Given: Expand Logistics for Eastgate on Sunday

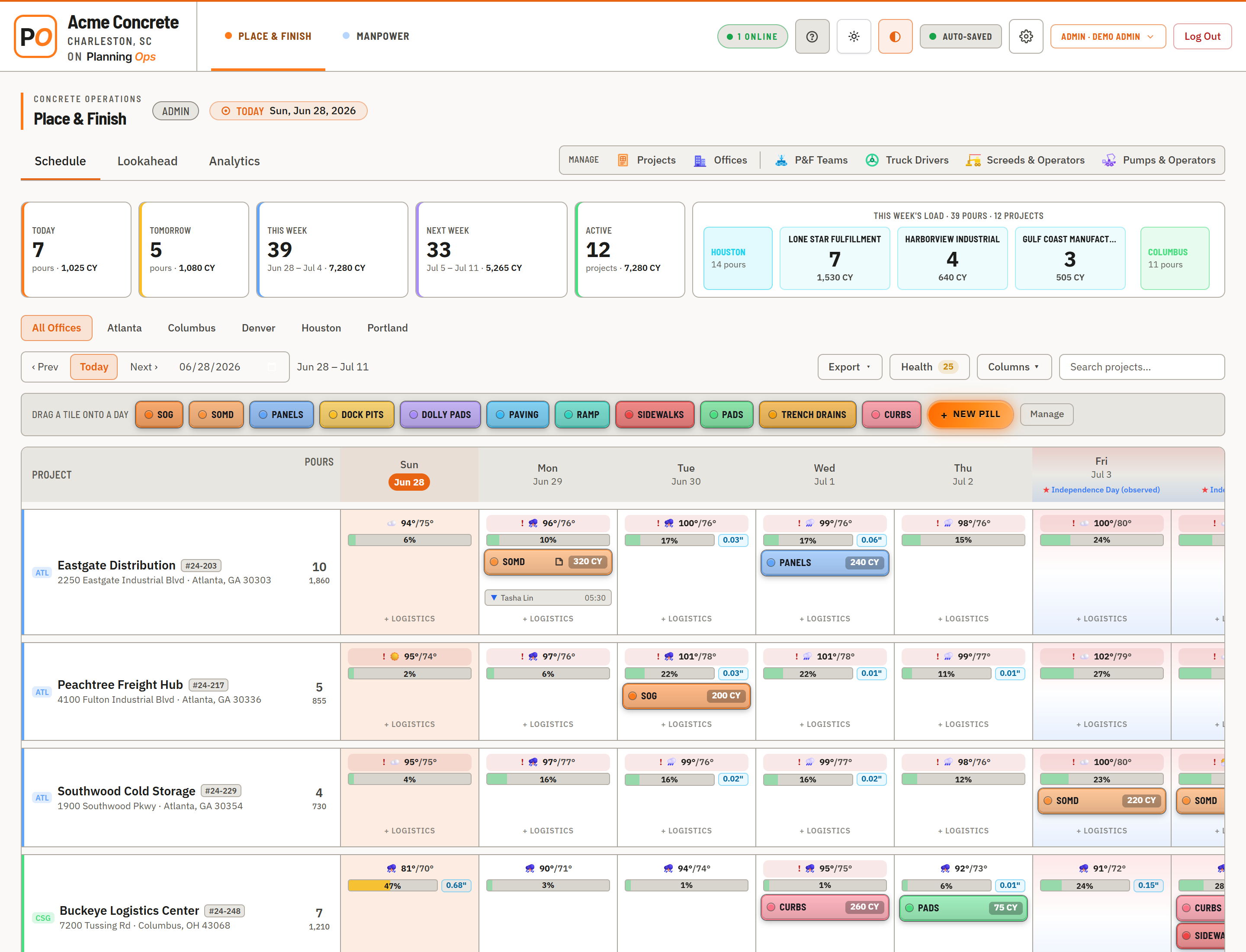Looking at the screenshot, I should click(409, 619).
